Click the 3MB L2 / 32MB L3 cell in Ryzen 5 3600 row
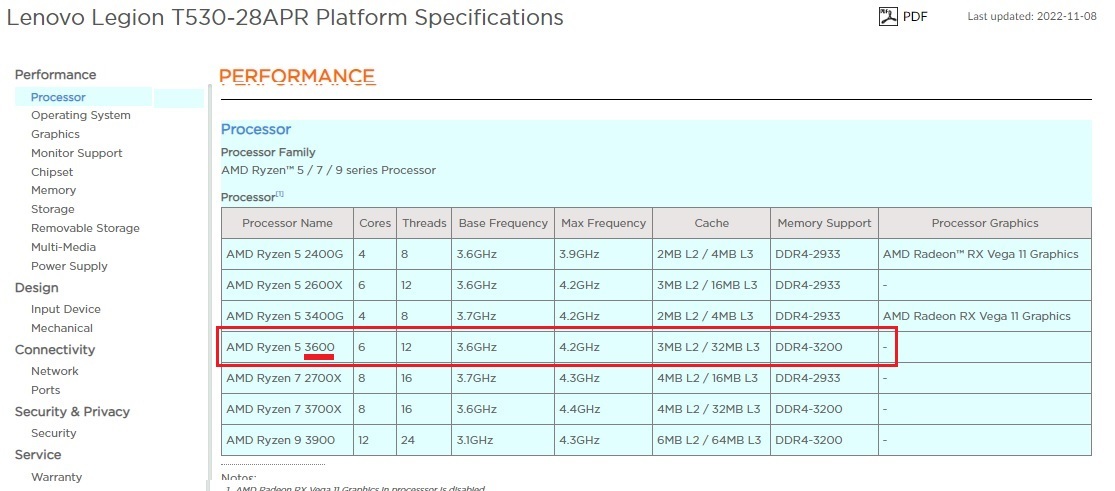This screenshot has width=1115, height=491. point(711,347)
